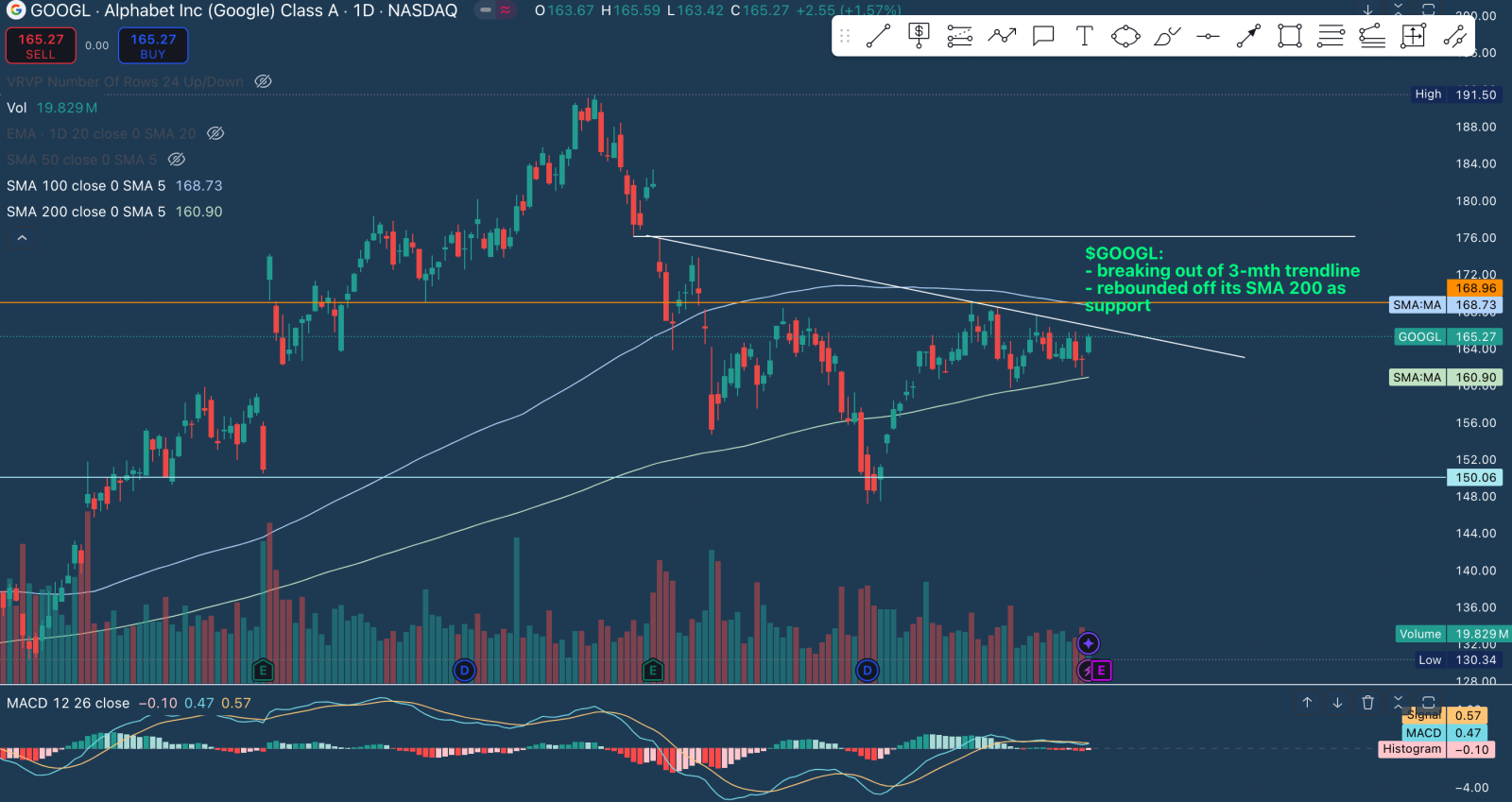Select the price label tool with dollar sign
This screenshot has height=802, width=1512.
click(919, 37)
